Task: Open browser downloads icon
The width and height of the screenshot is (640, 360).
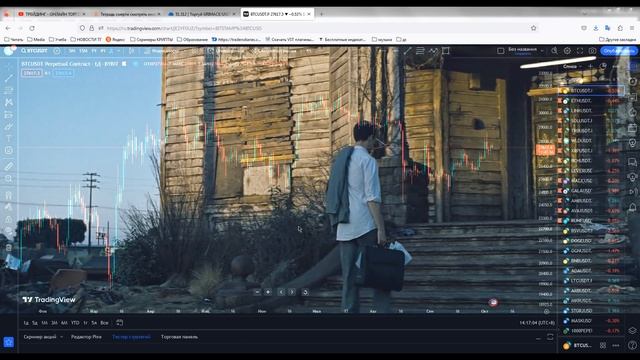Action: pyautogui.click(x=596, y=28)
